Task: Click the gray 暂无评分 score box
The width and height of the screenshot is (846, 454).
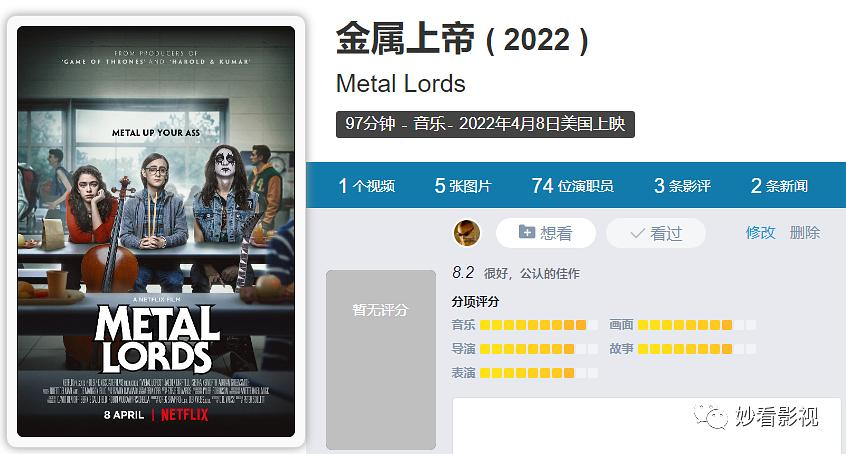Action: point(381,360)
